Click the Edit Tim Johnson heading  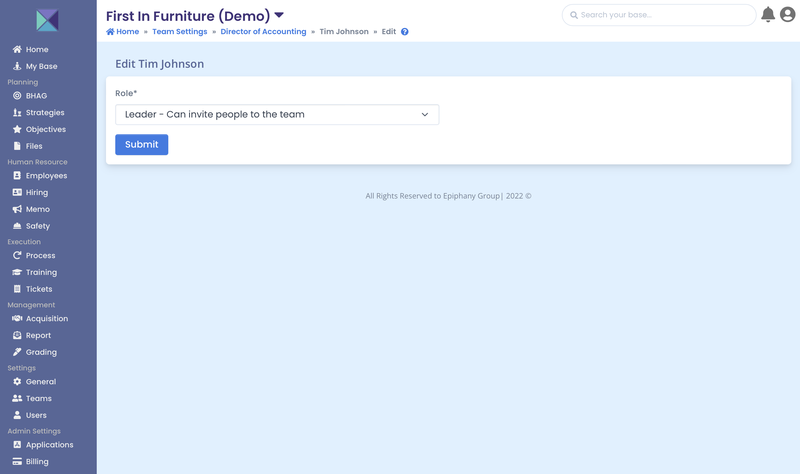coord(160,64)
